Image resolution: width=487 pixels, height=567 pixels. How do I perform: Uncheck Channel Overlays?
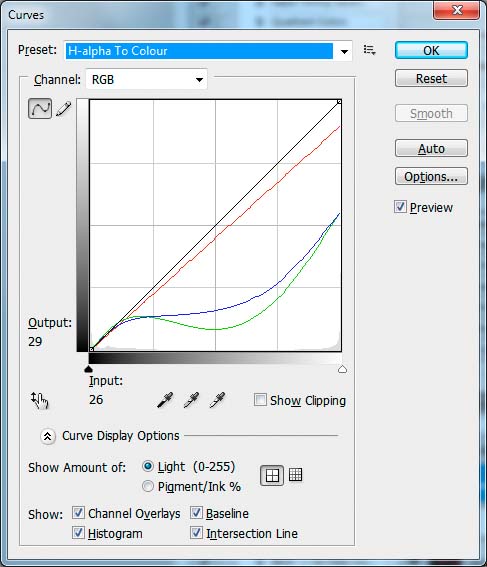click(78, 513)
